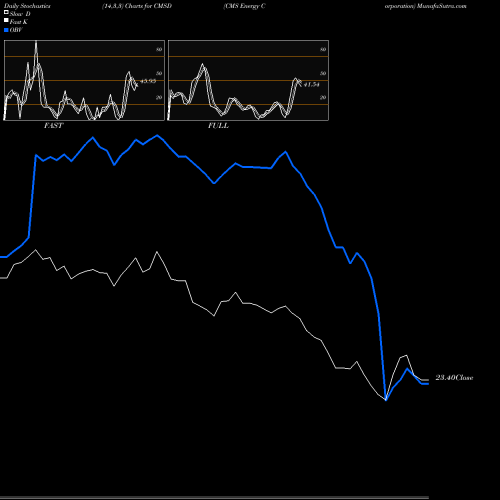Click the FAST stochastic chart panel
Image resolution: width=500 pixels, height=500 pixels.
84,80
